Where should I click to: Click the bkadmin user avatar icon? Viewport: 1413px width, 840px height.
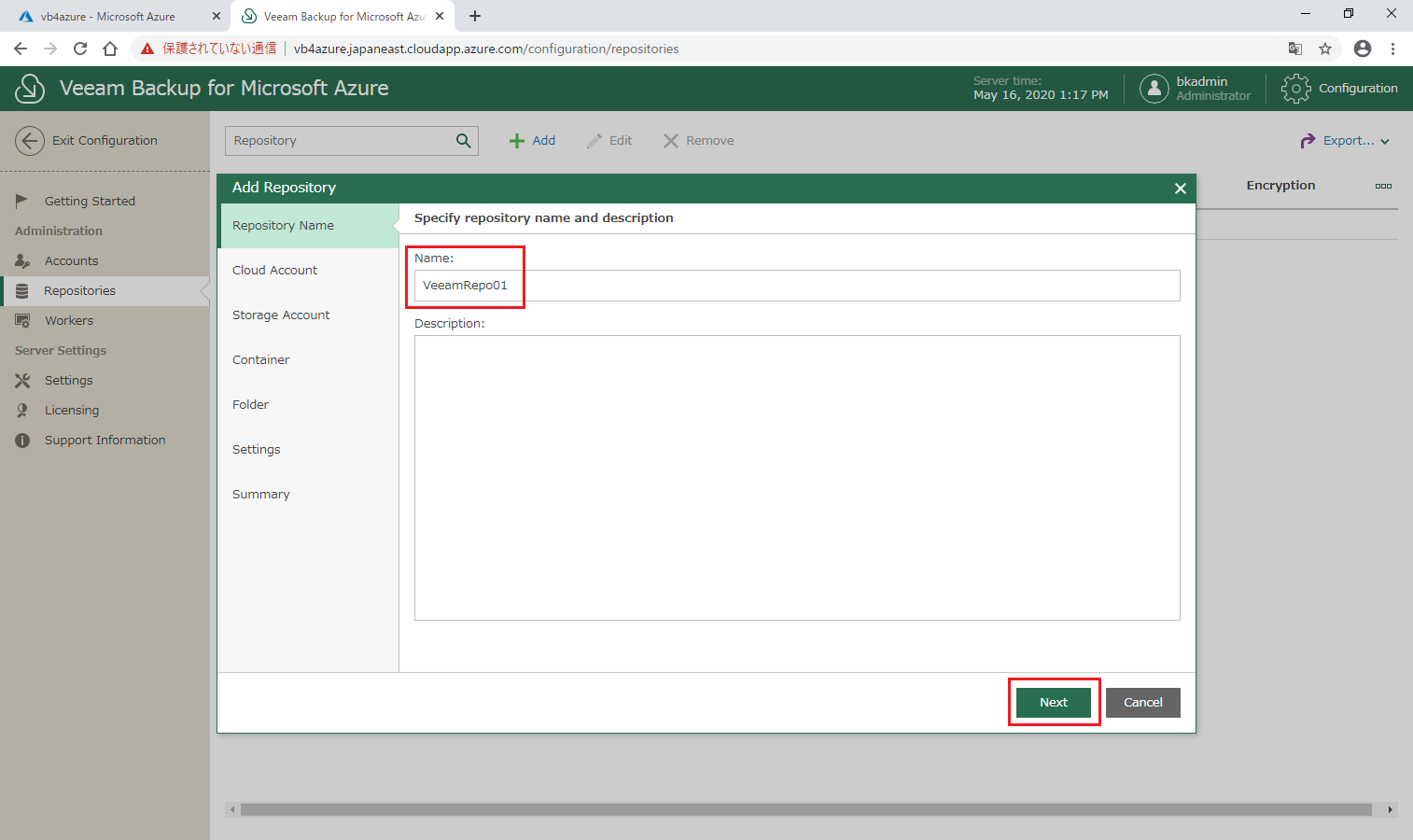[1154, 89]
